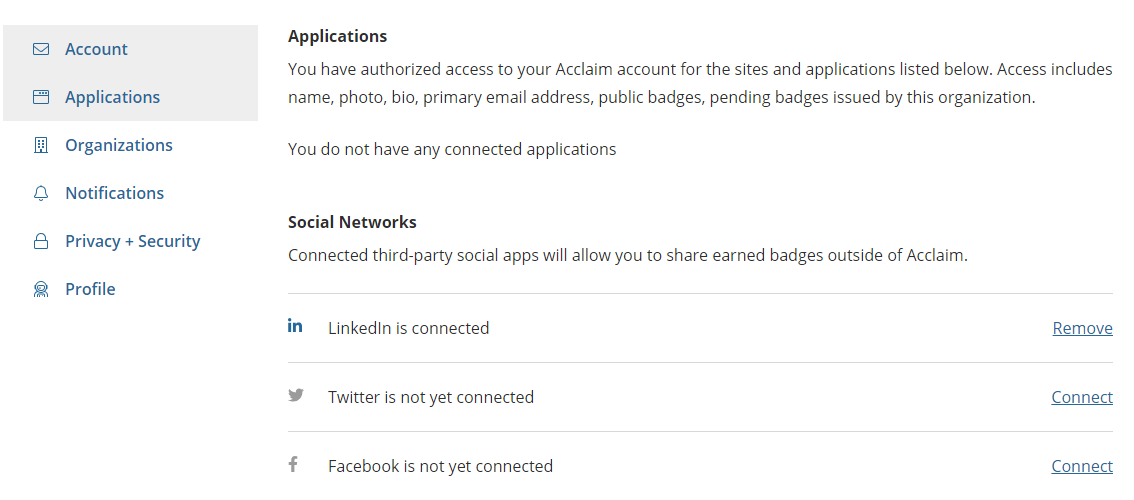The image size is (1134, 500).
Task: Open the Account settings section
Action: point(96,49)
